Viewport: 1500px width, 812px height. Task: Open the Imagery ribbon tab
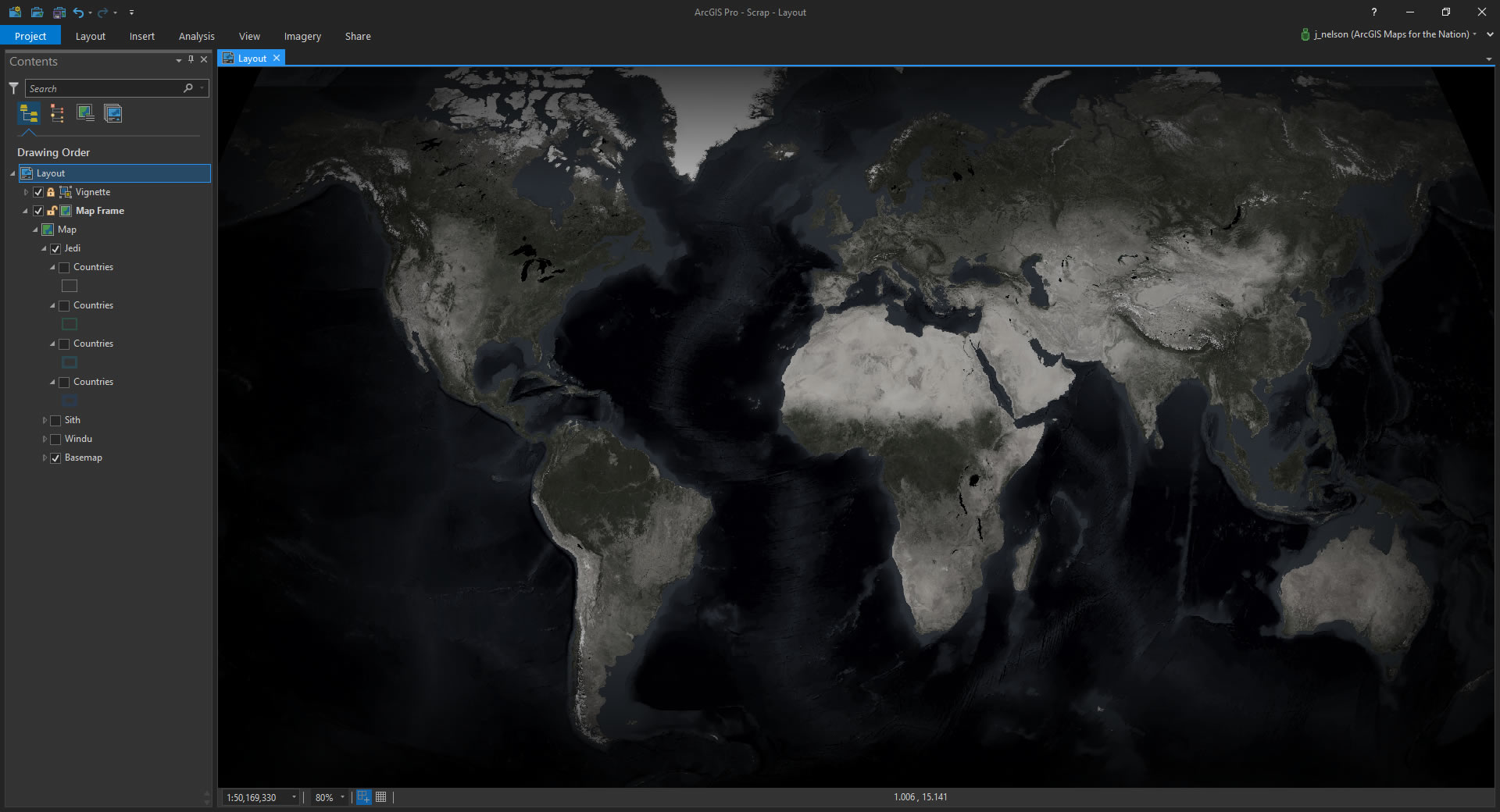coord(302,37)
